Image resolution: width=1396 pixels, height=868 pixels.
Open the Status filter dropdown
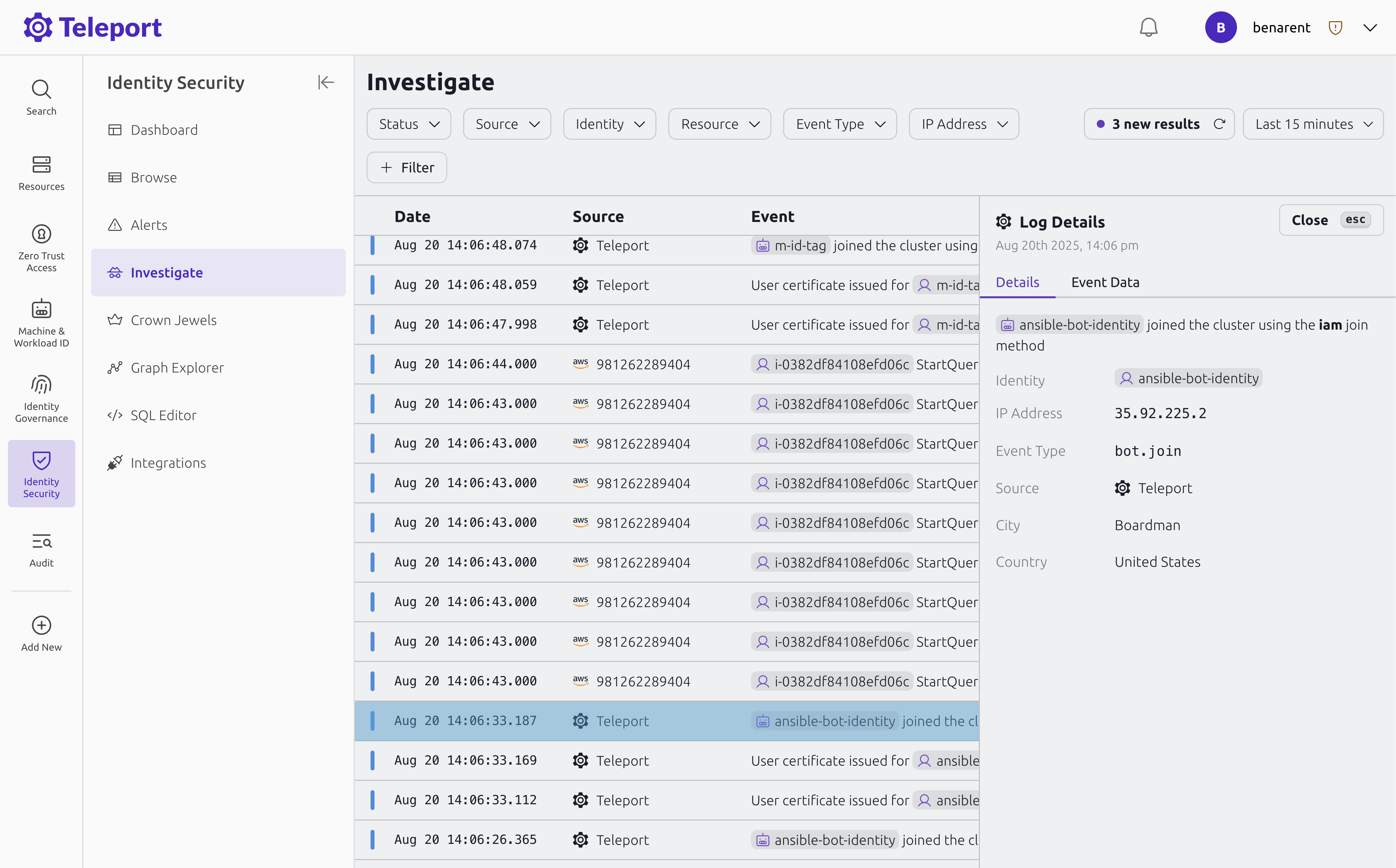tap(408, 124)
